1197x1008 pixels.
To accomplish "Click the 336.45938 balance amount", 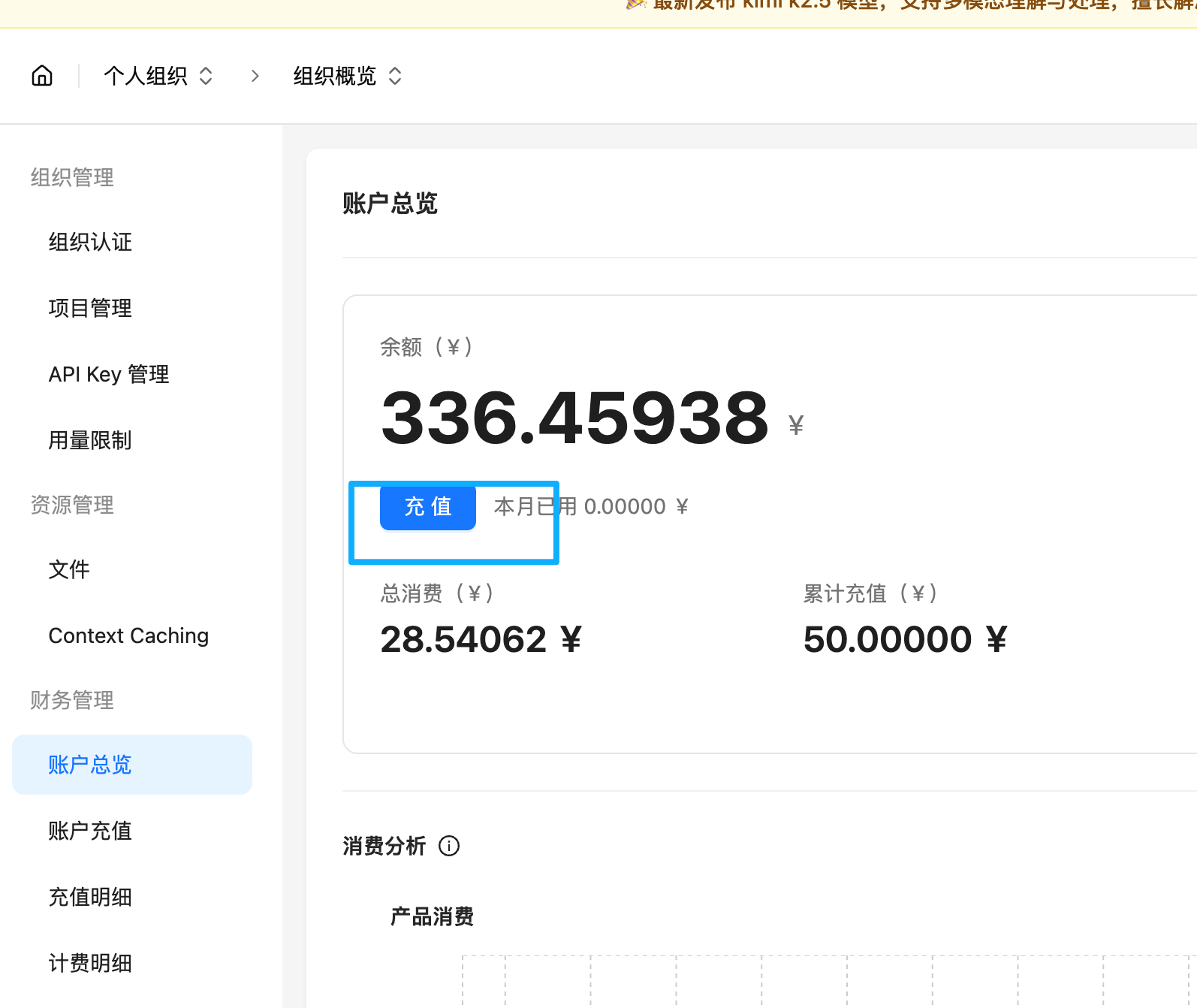I will point(574,418).
